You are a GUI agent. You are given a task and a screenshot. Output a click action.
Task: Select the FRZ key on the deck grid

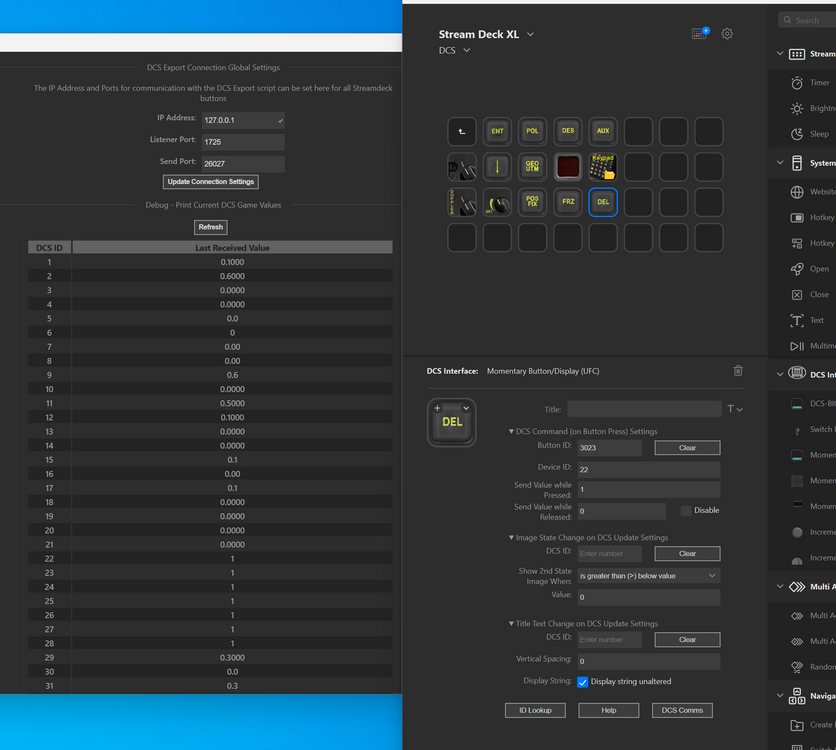click(568, 201)
